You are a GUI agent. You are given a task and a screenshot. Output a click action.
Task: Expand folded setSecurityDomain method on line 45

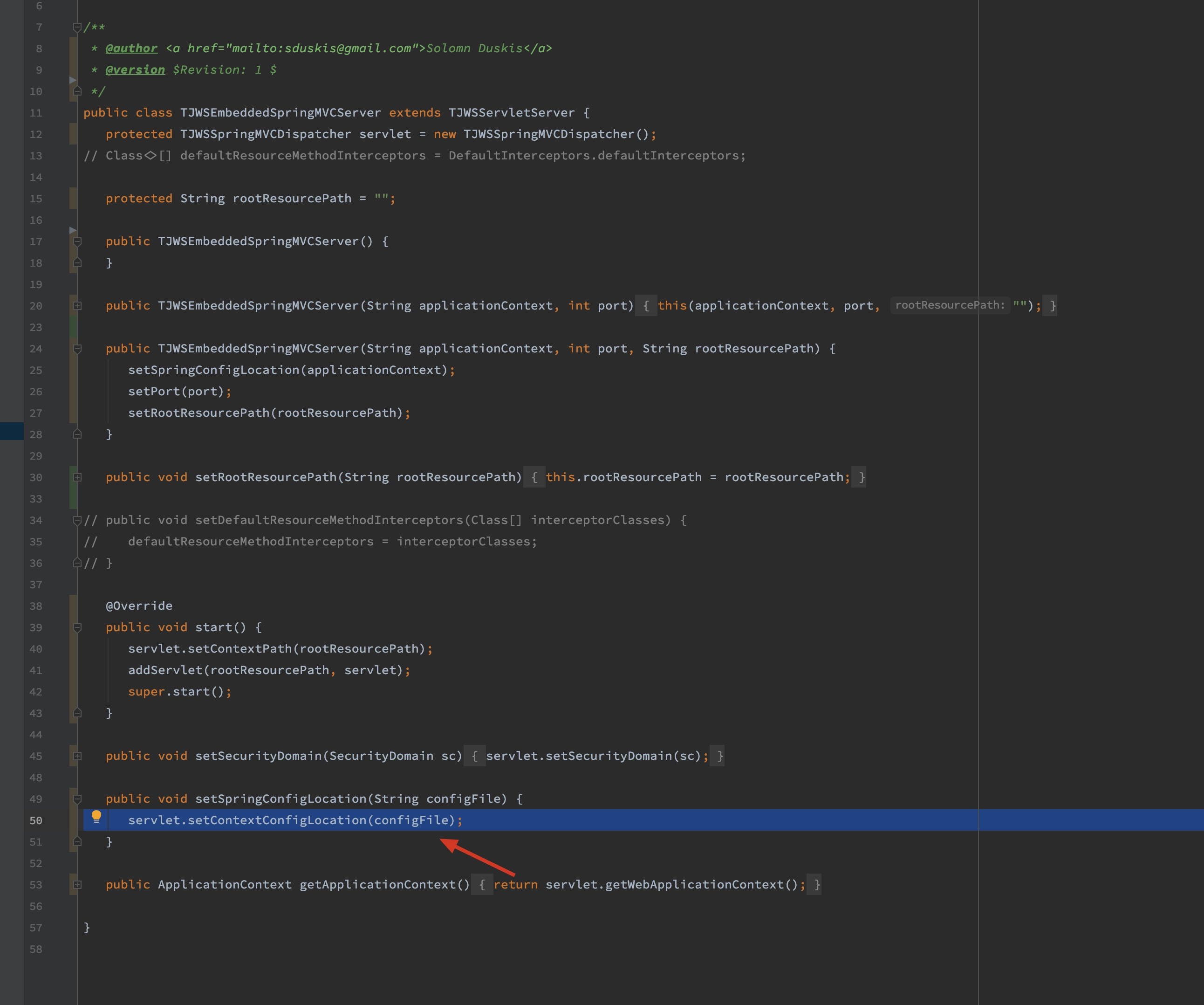coord(77,756)
